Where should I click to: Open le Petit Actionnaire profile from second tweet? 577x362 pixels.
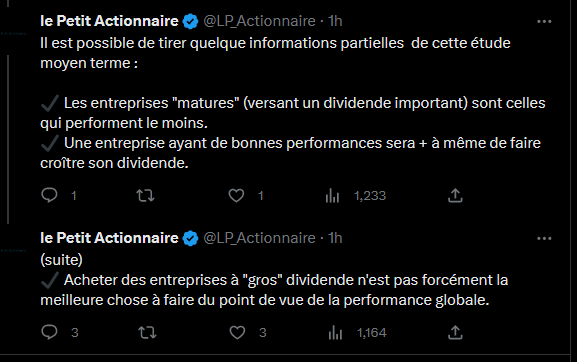[x=109, y=238]
